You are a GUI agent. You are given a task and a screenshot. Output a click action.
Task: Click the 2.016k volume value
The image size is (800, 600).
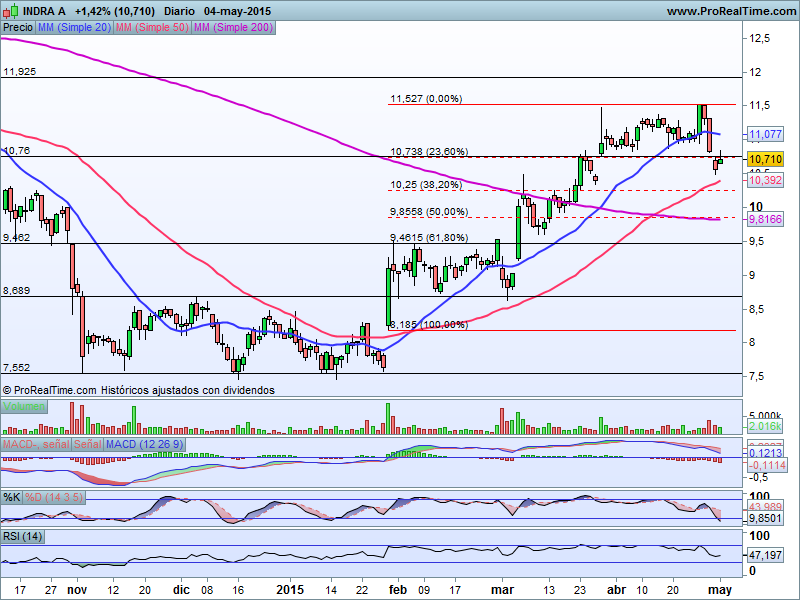pyautogui.click(x=765, y=426)
